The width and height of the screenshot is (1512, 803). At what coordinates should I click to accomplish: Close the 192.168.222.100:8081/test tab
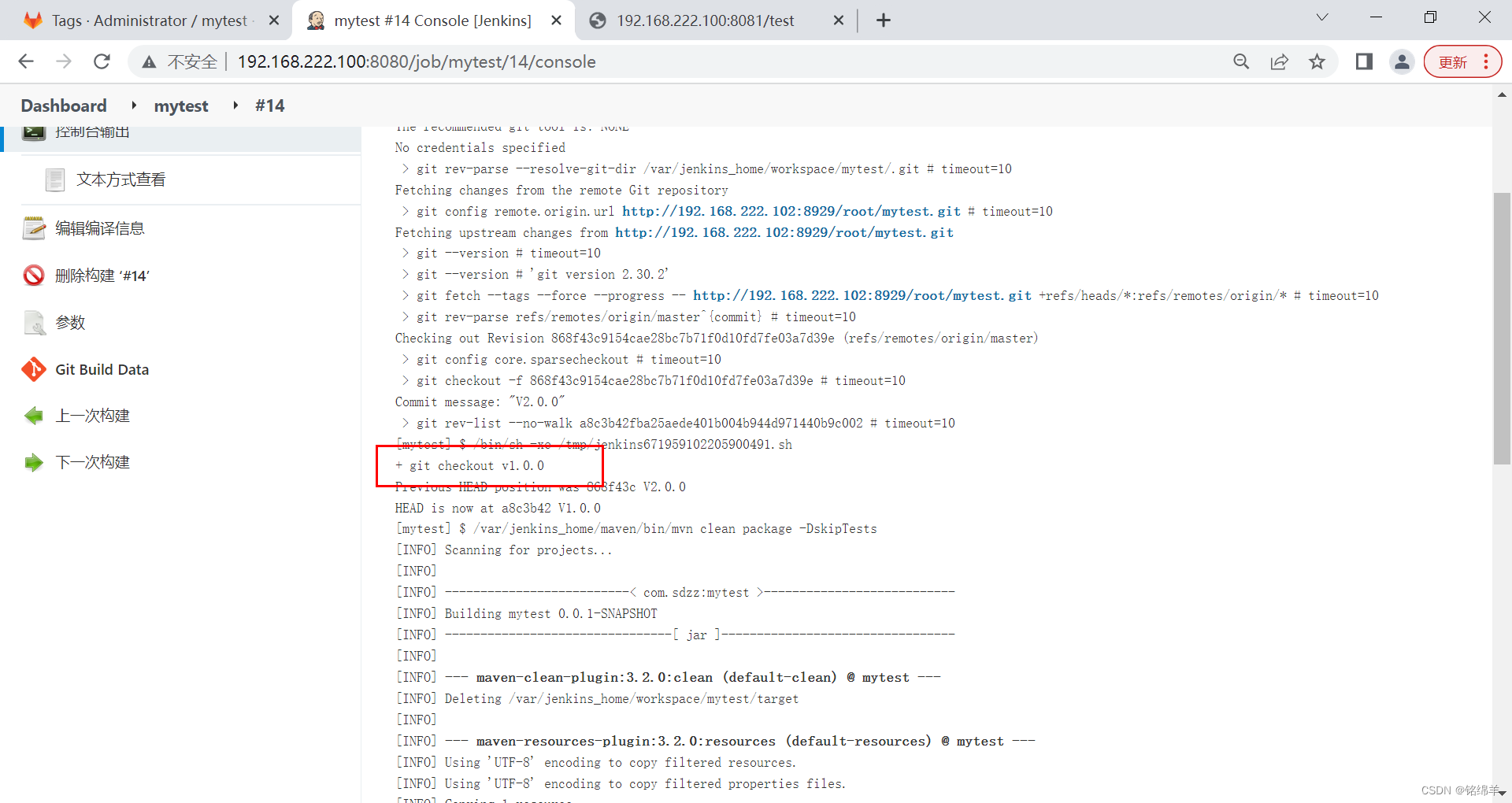coord(839,20)
